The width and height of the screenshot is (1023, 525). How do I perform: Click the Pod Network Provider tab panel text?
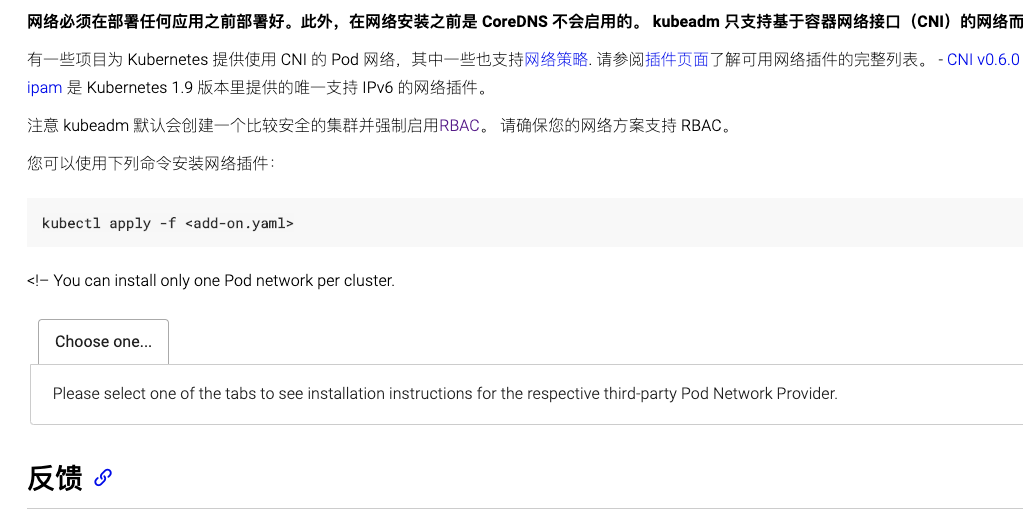click(445, 394)
